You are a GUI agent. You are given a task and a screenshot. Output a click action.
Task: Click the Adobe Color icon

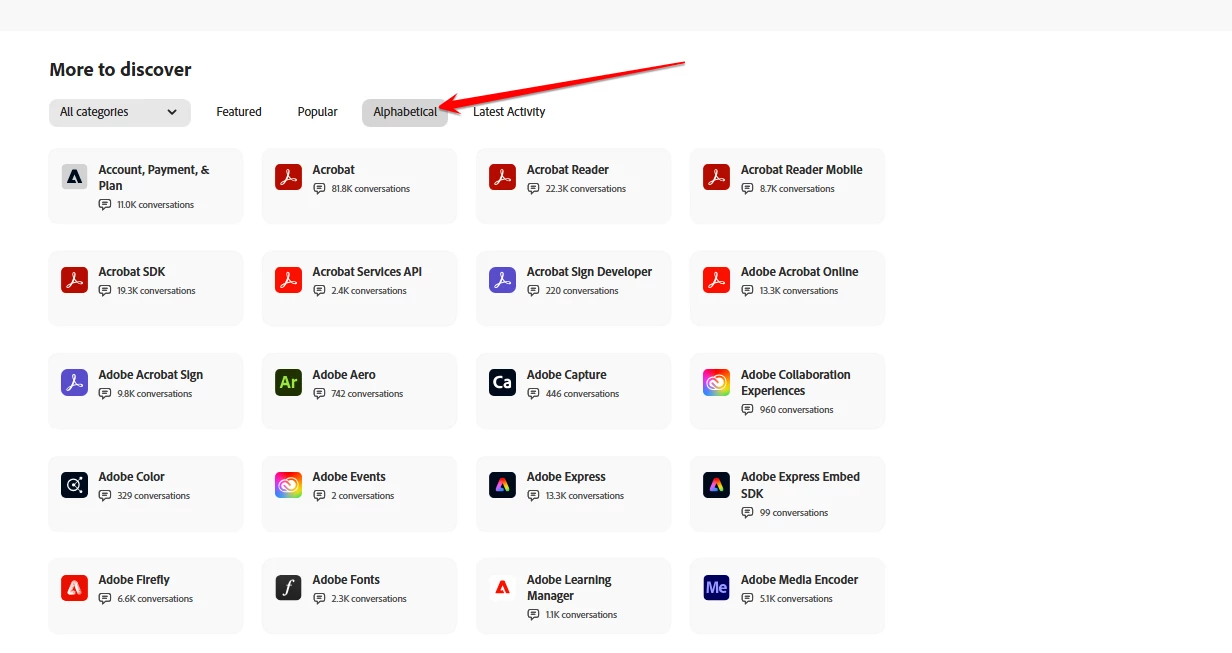tap(74, 485)
